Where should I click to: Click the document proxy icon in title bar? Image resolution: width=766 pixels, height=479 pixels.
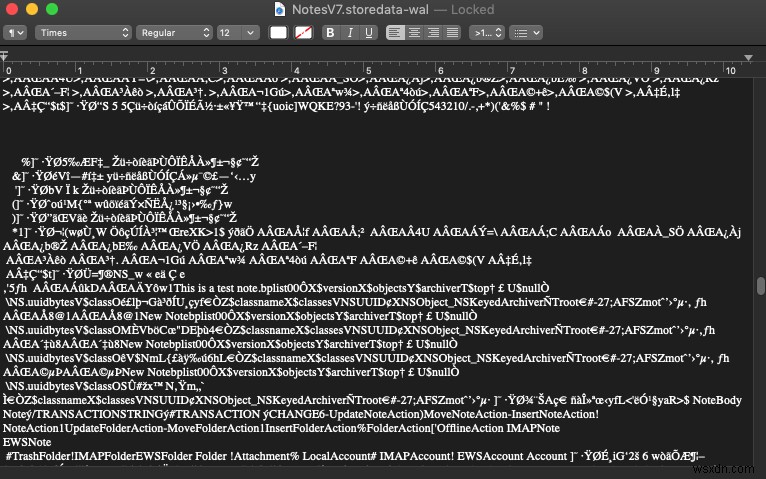pos(279,9)
